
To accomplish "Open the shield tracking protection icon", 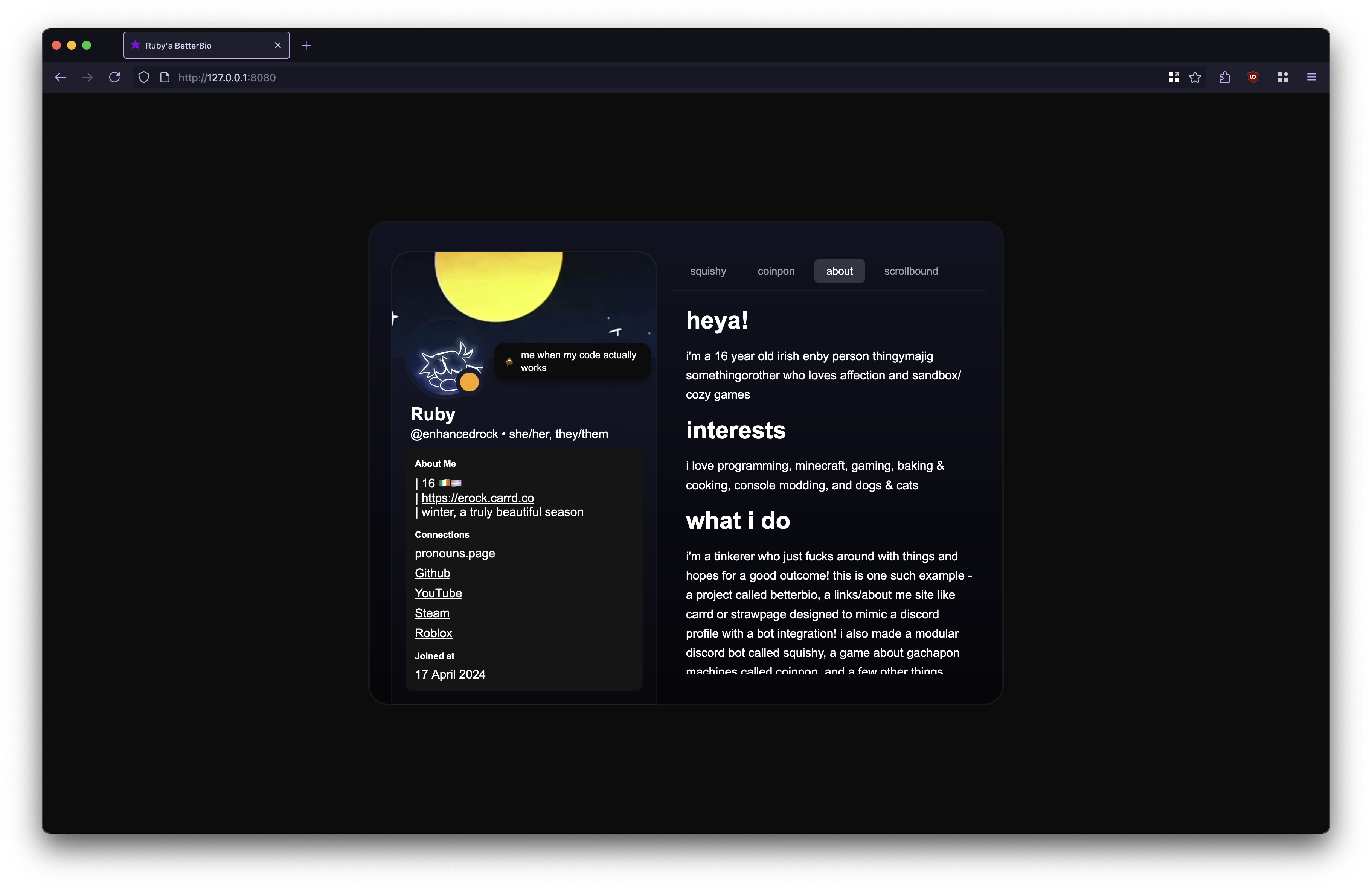I will (144, 77).
